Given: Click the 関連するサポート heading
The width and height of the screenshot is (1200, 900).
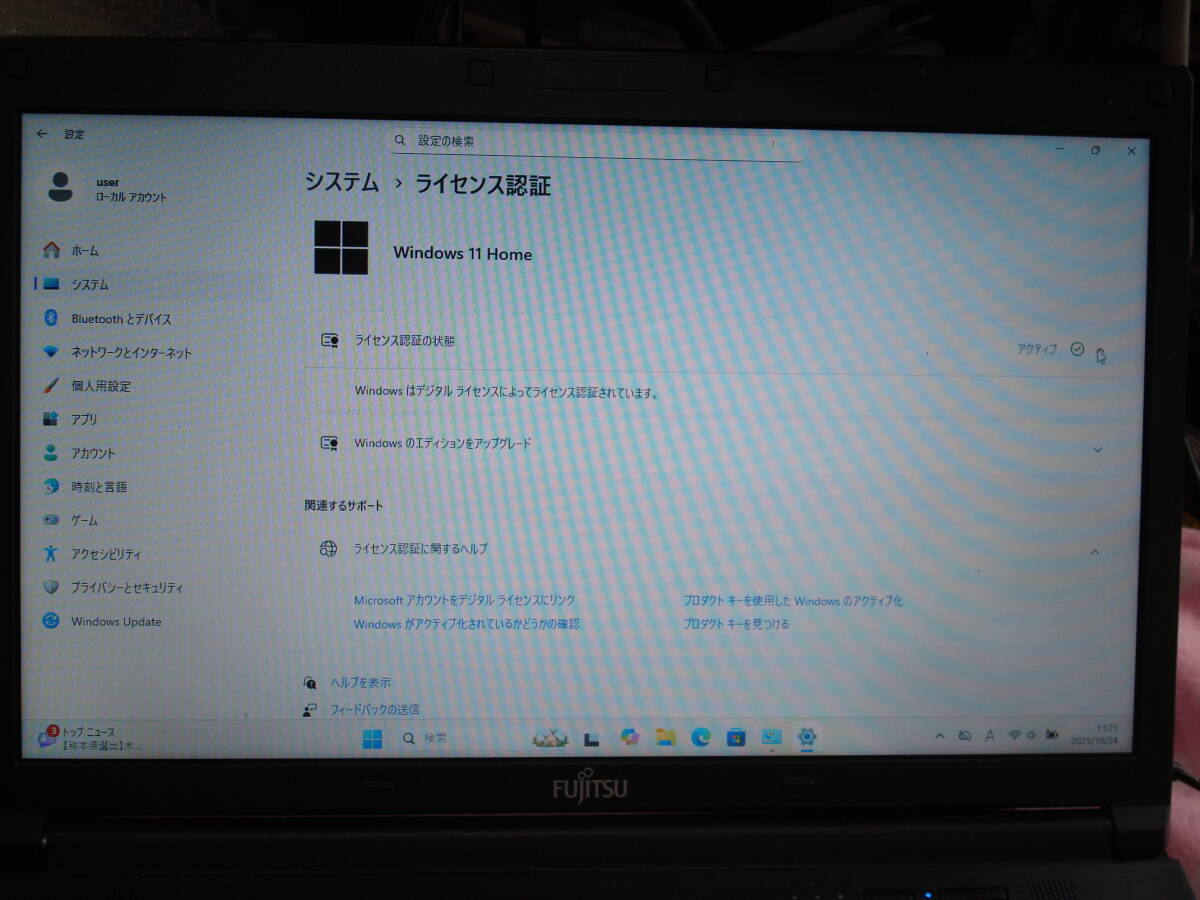Looking at the screenshot, I should [x=344, y=506].
